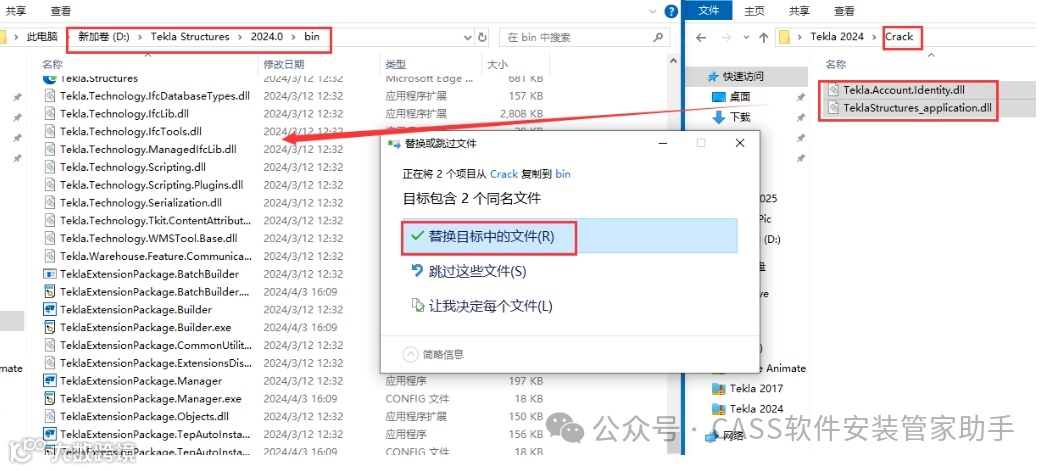The height and width of the screenshot is (471, 1048).
Task: Click the Edge icon of Tekla.Structures file
Action: (x=49, y=78)
